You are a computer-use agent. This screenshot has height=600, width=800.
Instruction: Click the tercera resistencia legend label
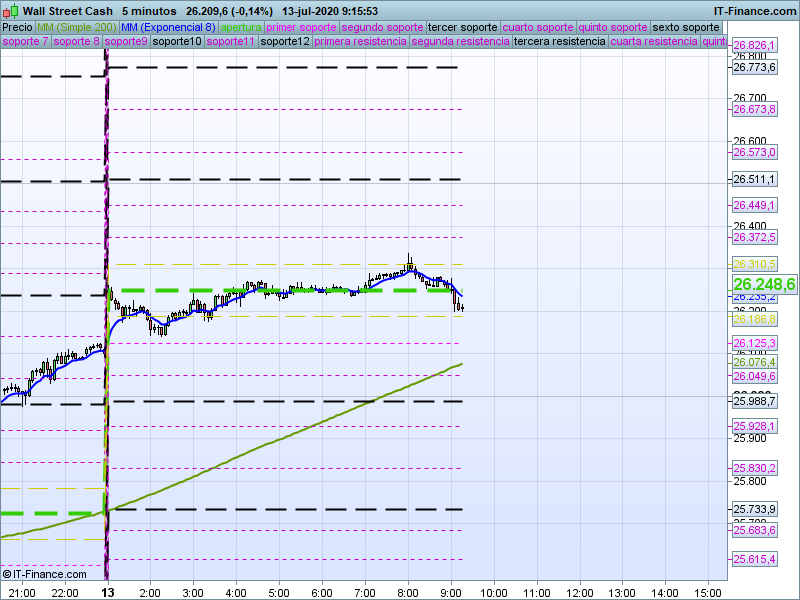(x=559, y=42)
